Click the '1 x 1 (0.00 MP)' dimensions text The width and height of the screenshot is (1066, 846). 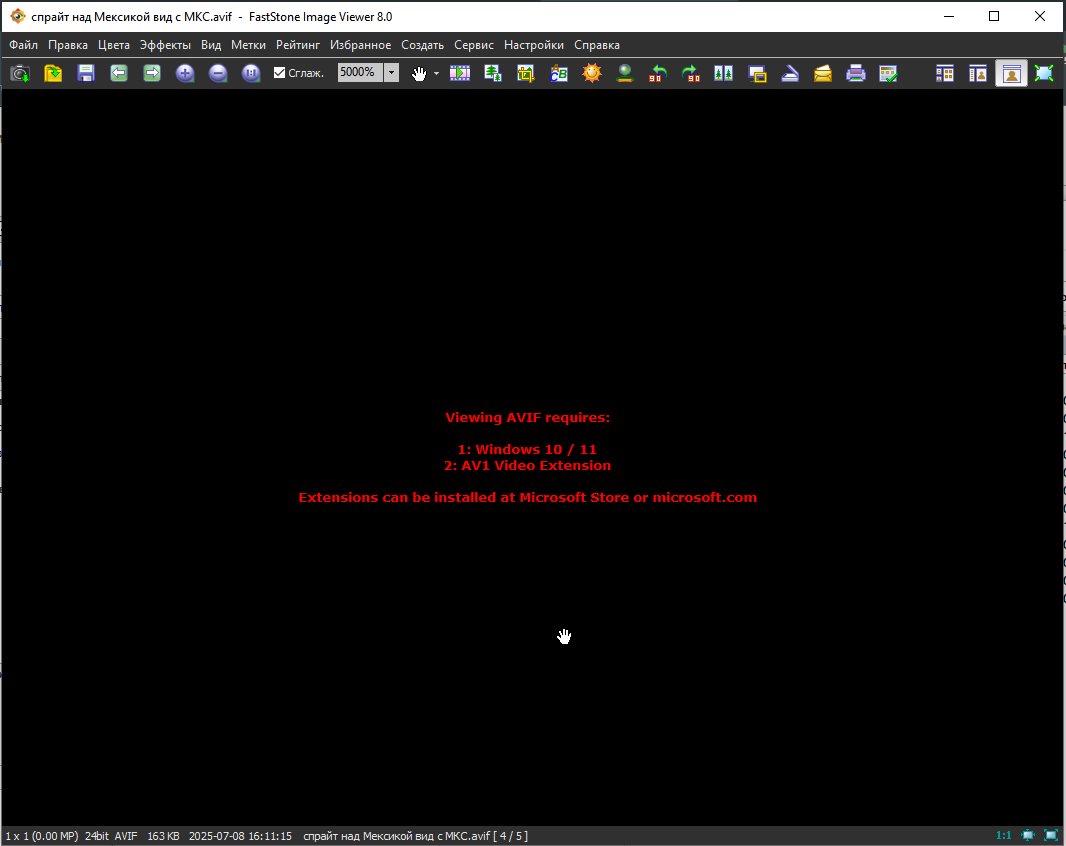(41, 836)
